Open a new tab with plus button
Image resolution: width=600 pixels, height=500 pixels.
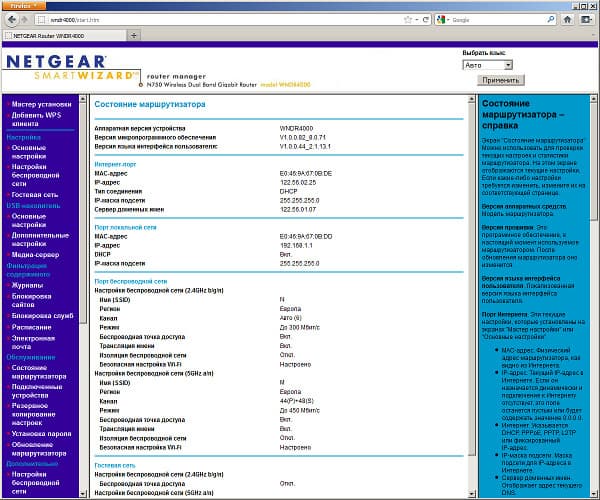pyautogui.click(x=134, y=36)
